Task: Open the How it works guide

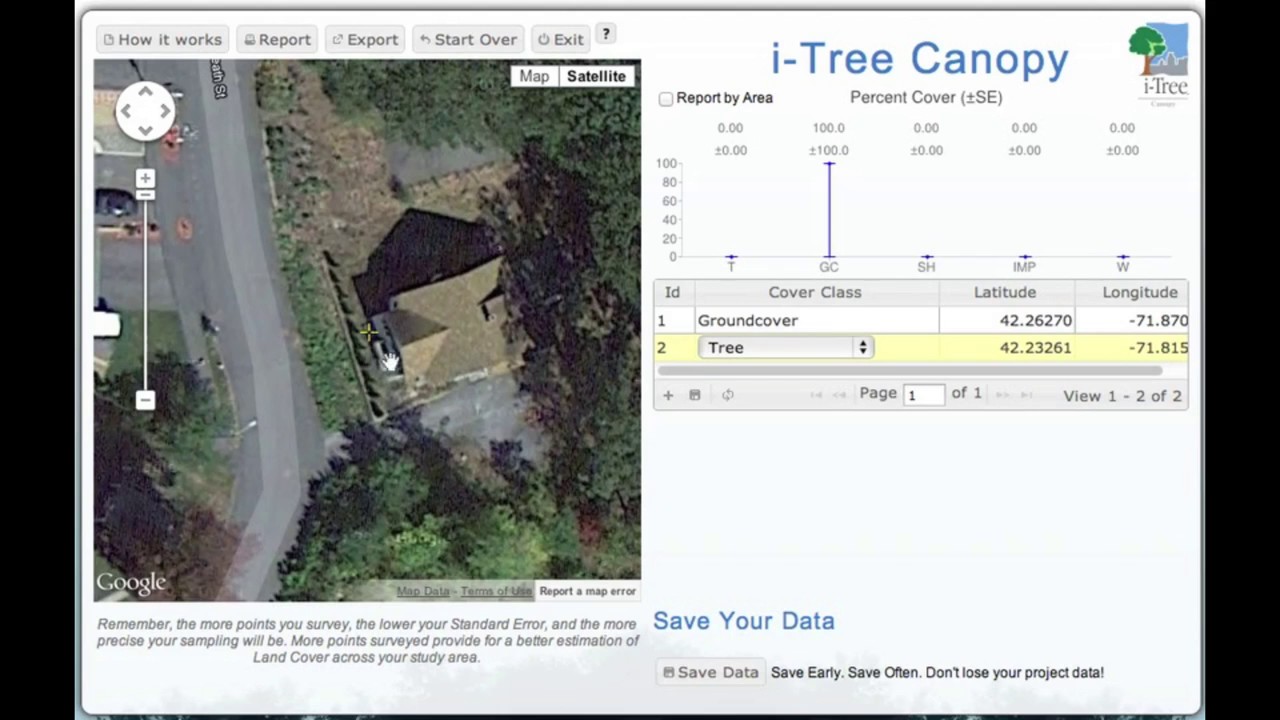Action: (x=162, y=39)
